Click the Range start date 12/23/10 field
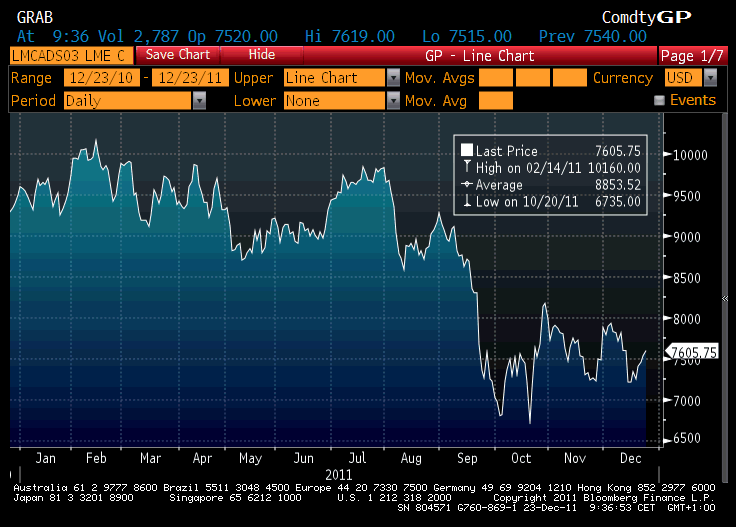The image size is (736, 527). point(101,78)
